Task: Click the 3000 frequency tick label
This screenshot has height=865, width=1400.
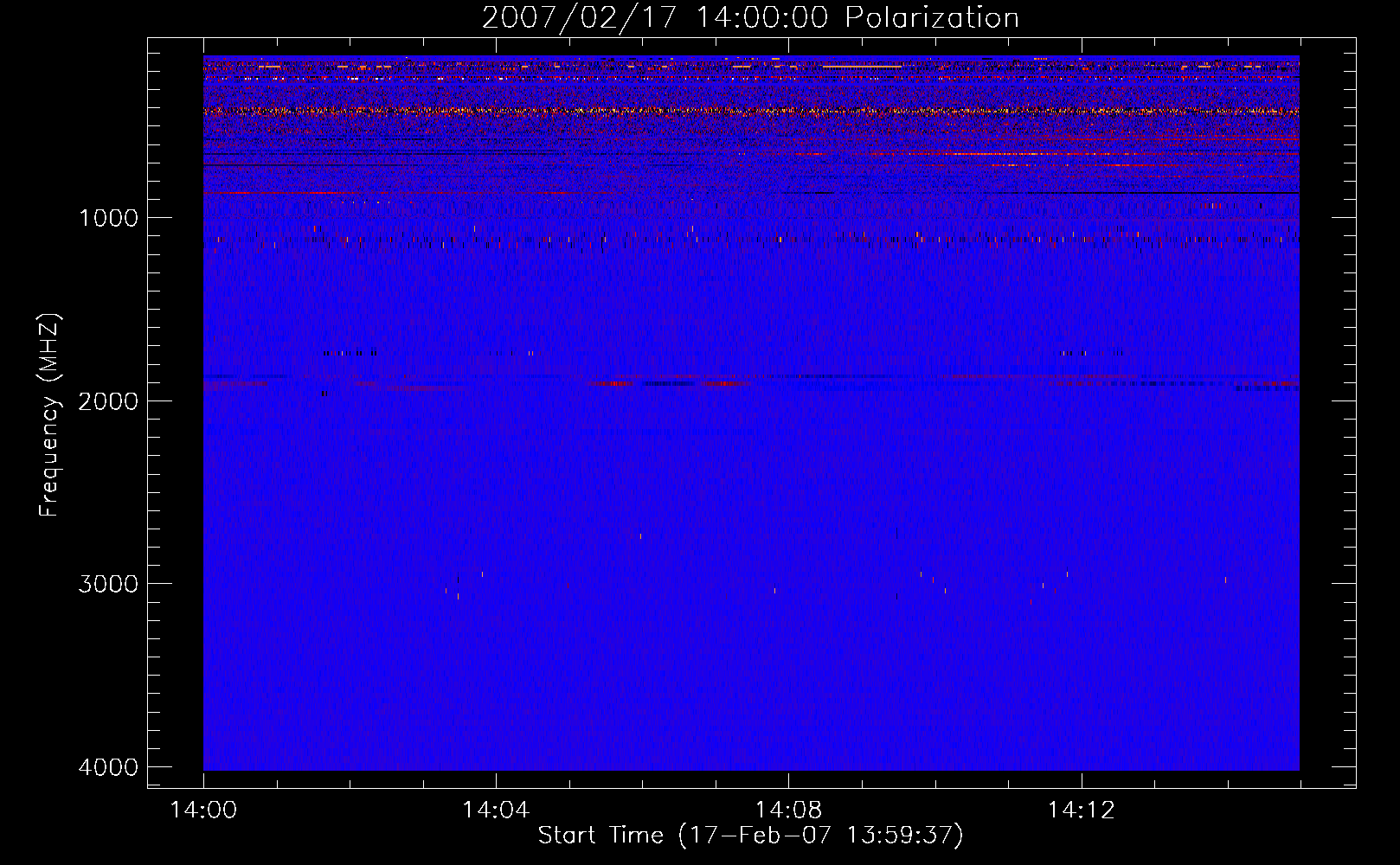Action: (108, 584)
